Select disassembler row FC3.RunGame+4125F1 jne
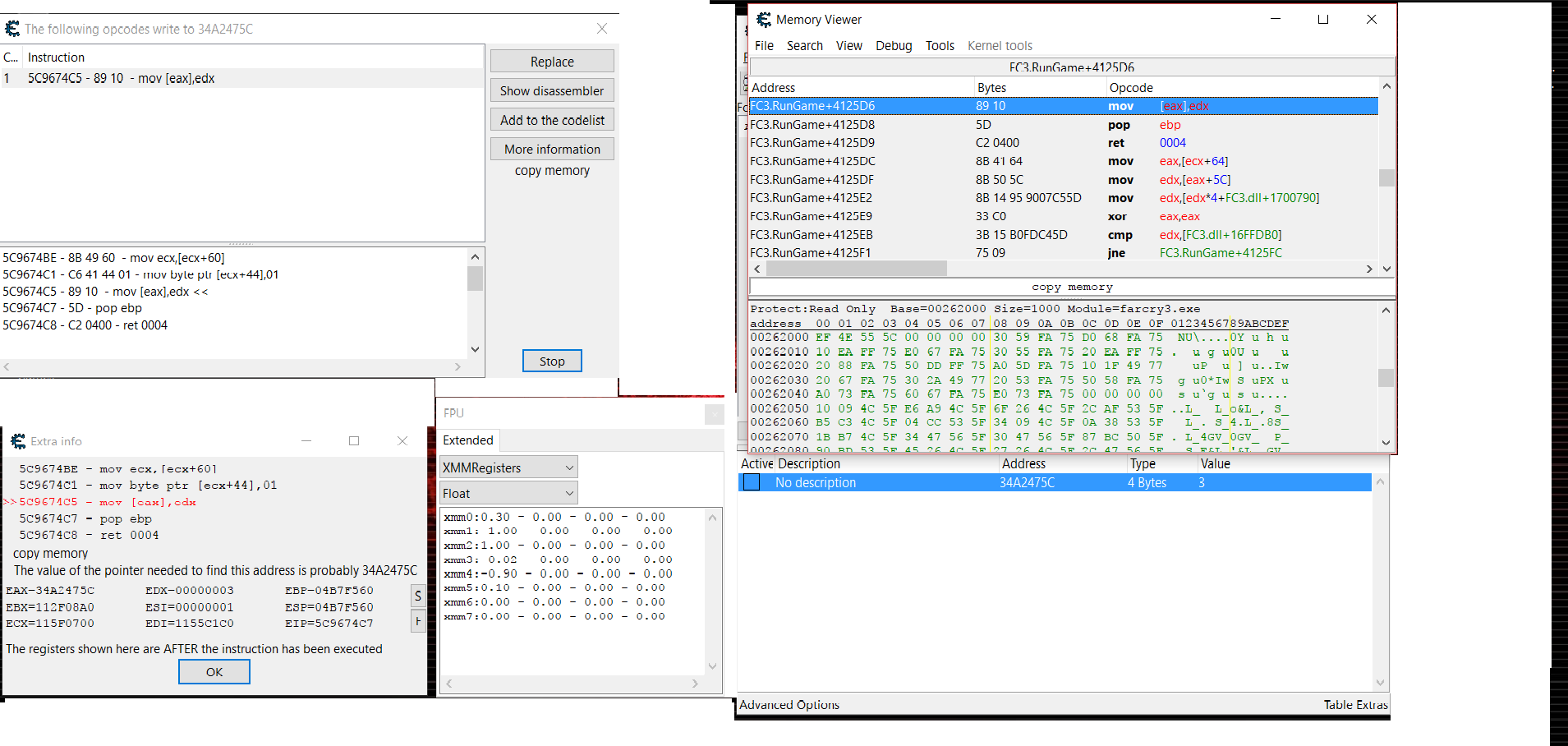This screenshot has height=746, width=1568. 1064,253
